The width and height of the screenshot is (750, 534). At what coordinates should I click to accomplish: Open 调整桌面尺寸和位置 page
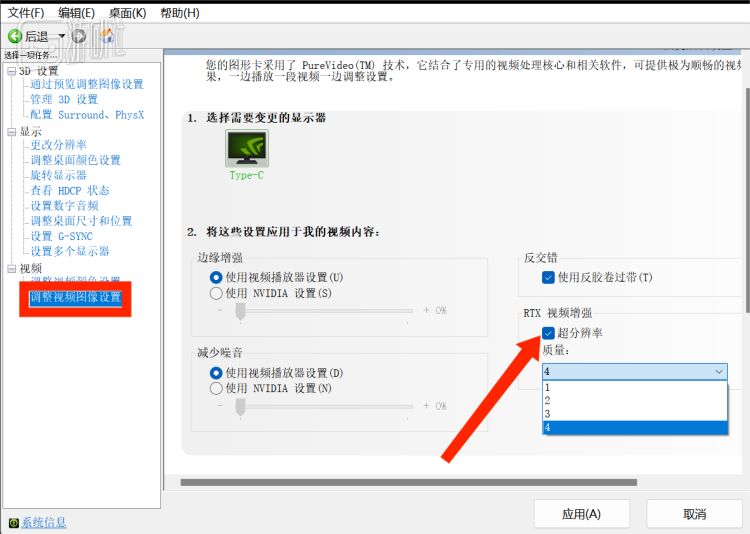pos(81,221)
